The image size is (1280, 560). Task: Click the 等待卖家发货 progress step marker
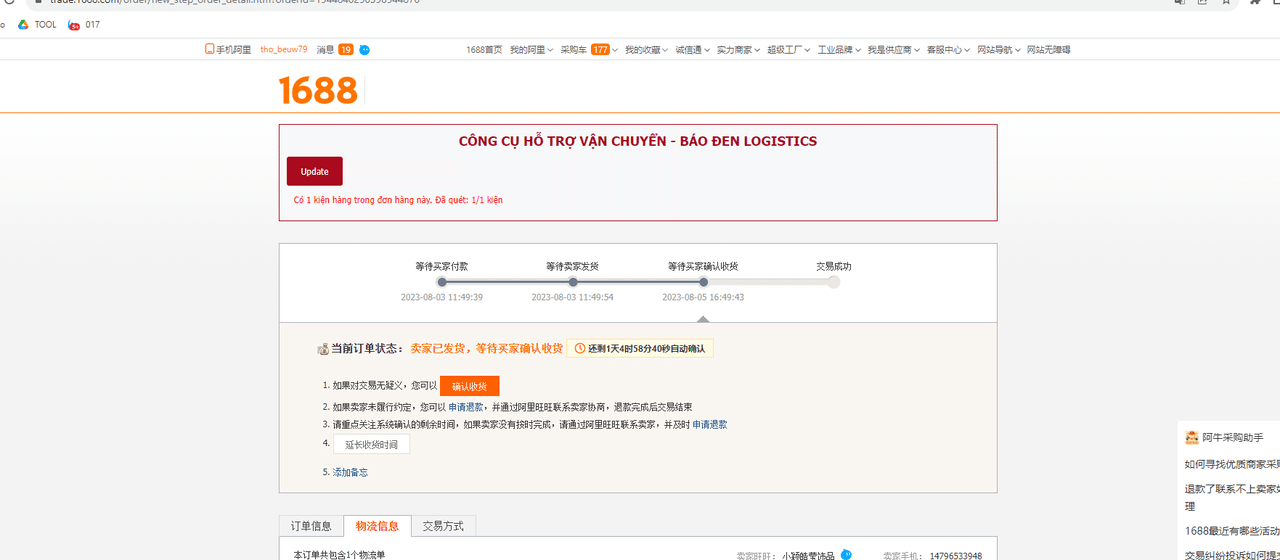(x=573, y=282)
